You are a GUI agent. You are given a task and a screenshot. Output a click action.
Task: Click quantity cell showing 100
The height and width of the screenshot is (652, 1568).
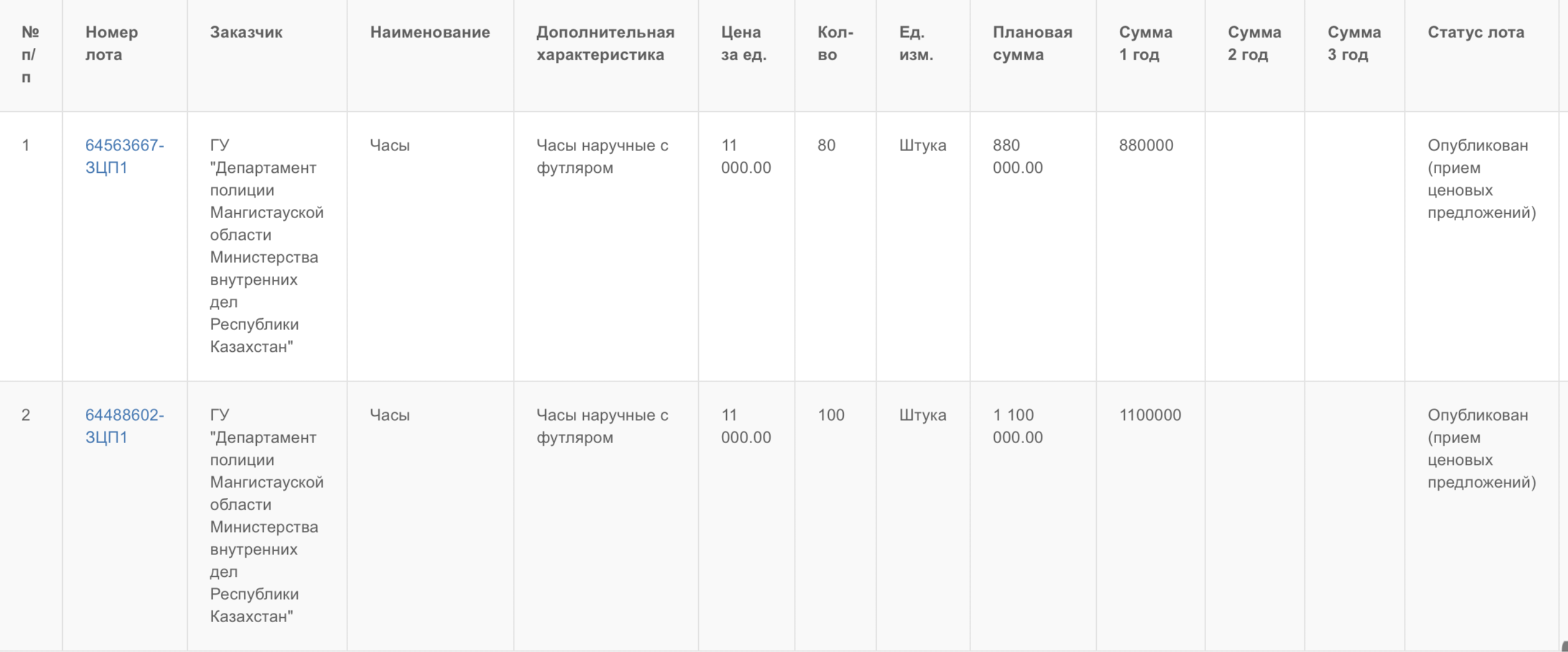click(x=831, y=415)
